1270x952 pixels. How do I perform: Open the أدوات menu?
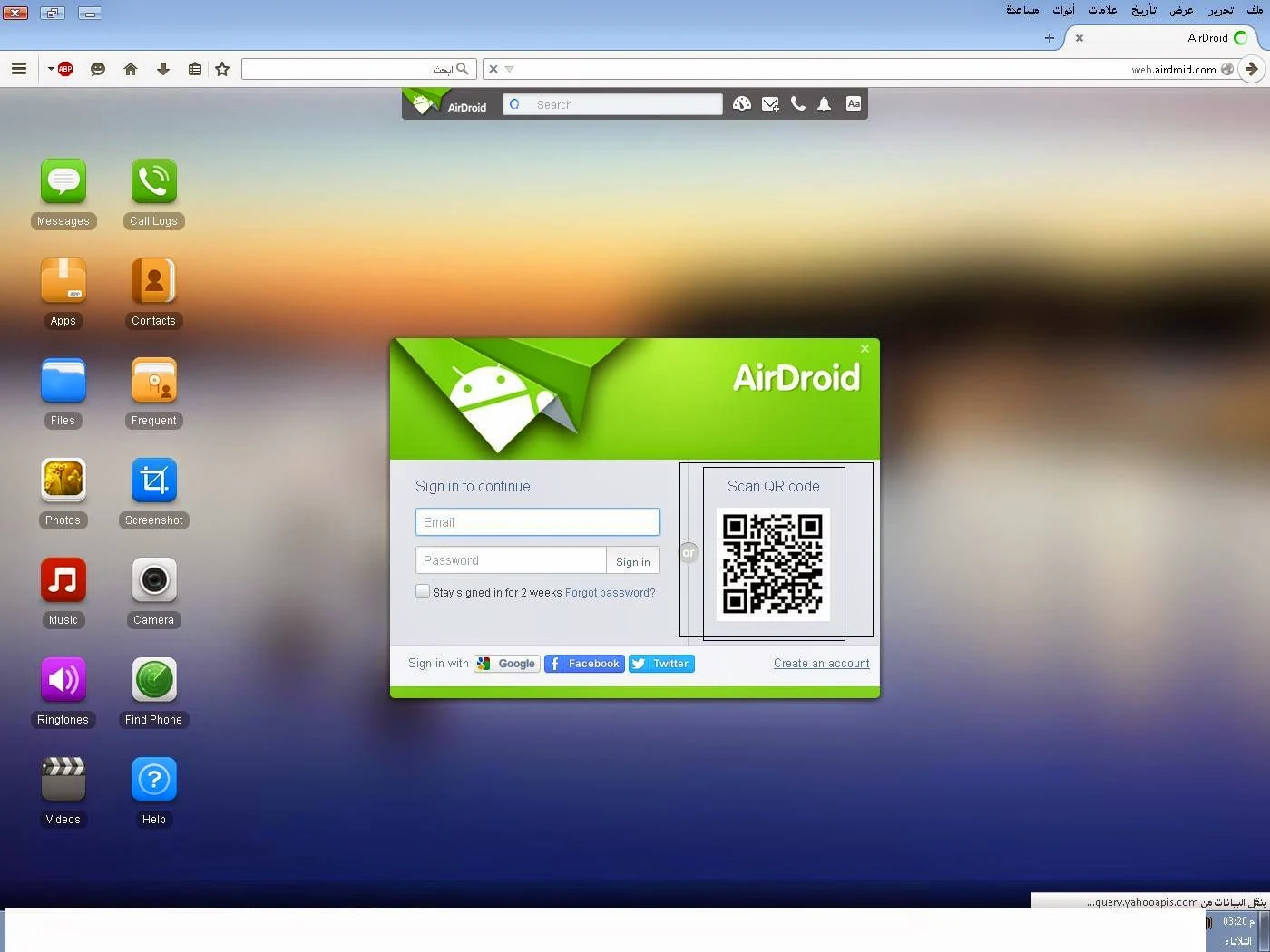[x=1064, y=11]
